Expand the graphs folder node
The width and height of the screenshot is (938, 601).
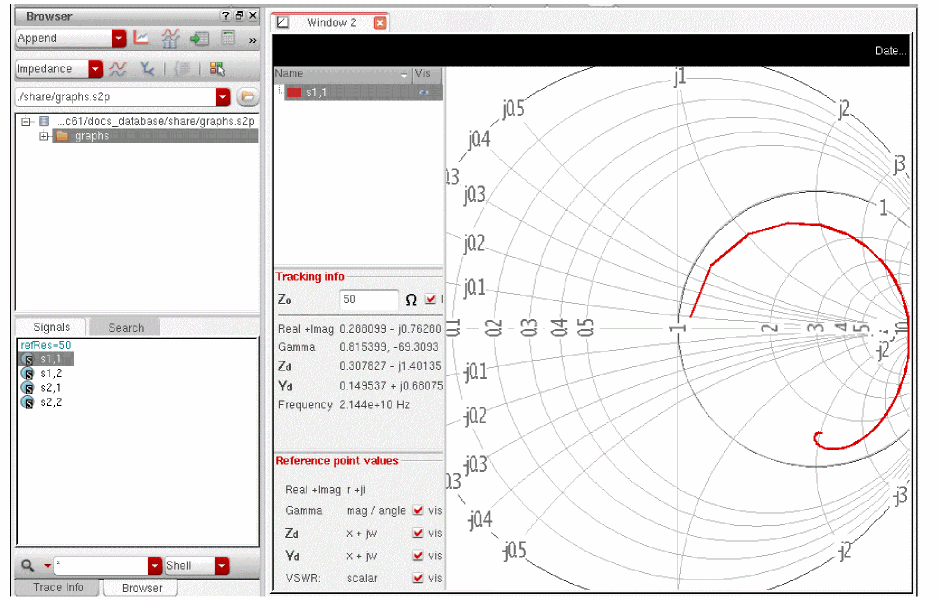point(44,136)
